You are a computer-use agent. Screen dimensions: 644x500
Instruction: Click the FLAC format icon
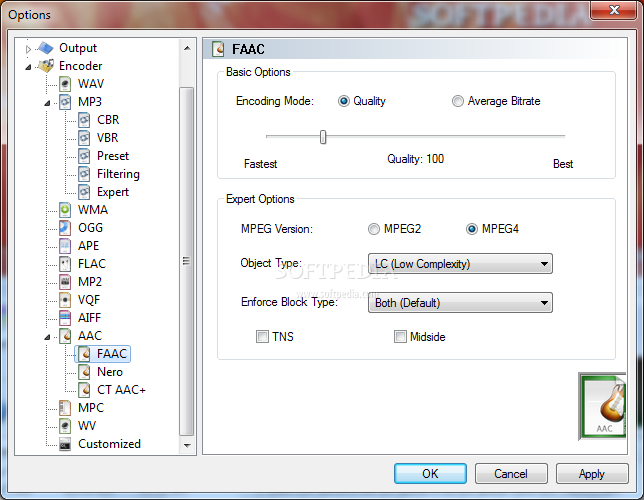coord(65,264)
